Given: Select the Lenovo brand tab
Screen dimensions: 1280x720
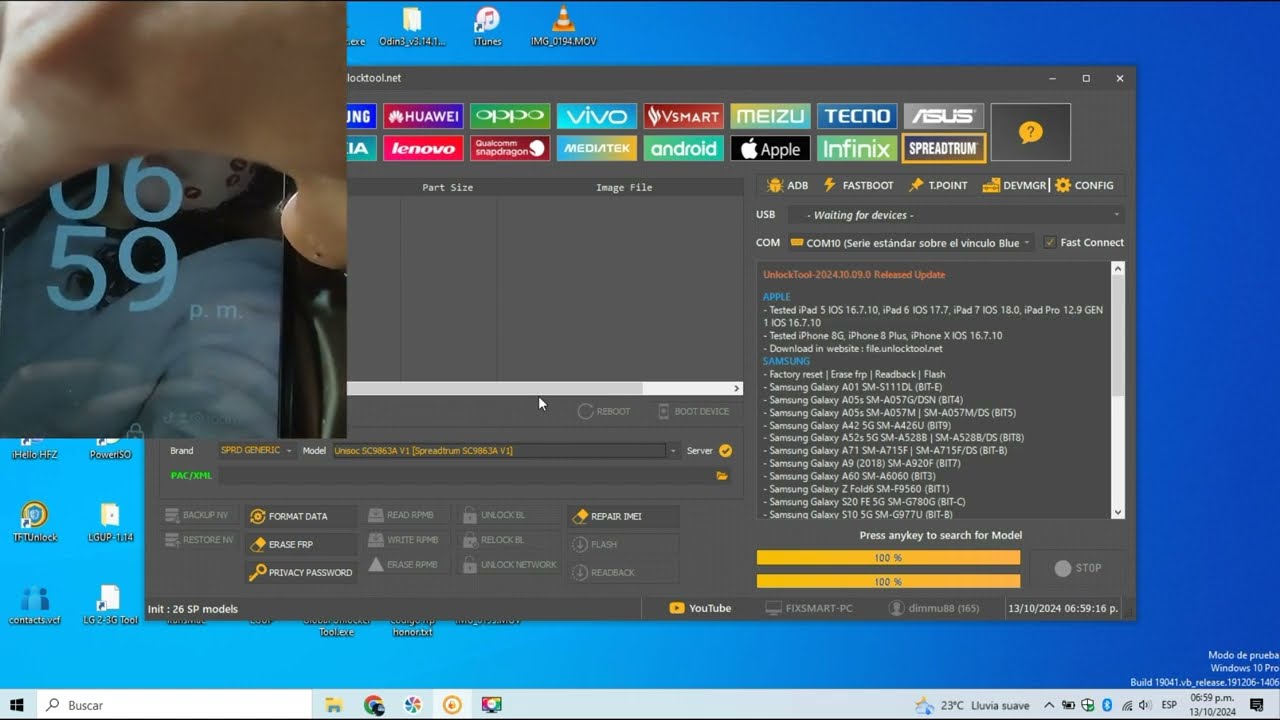Looking at the screenshot, I should point(424,149).
